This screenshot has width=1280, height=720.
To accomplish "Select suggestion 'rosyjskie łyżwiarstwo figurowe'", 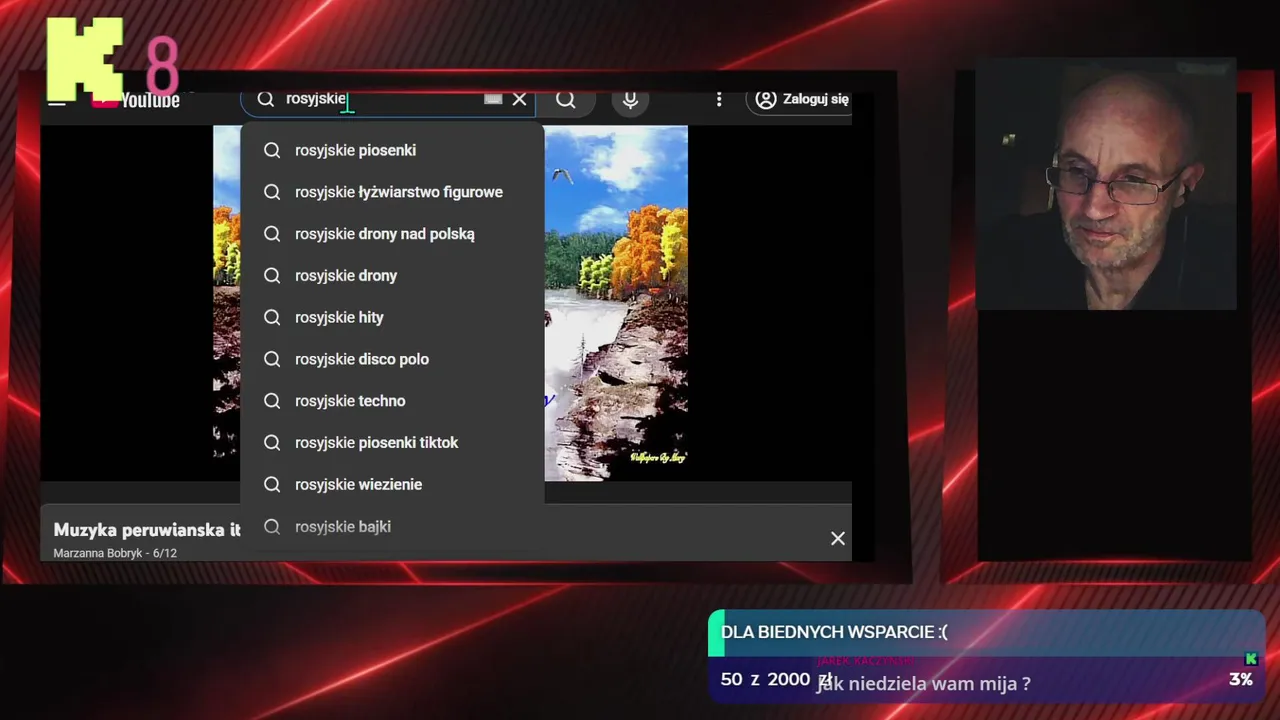I will tap(392, 192).
